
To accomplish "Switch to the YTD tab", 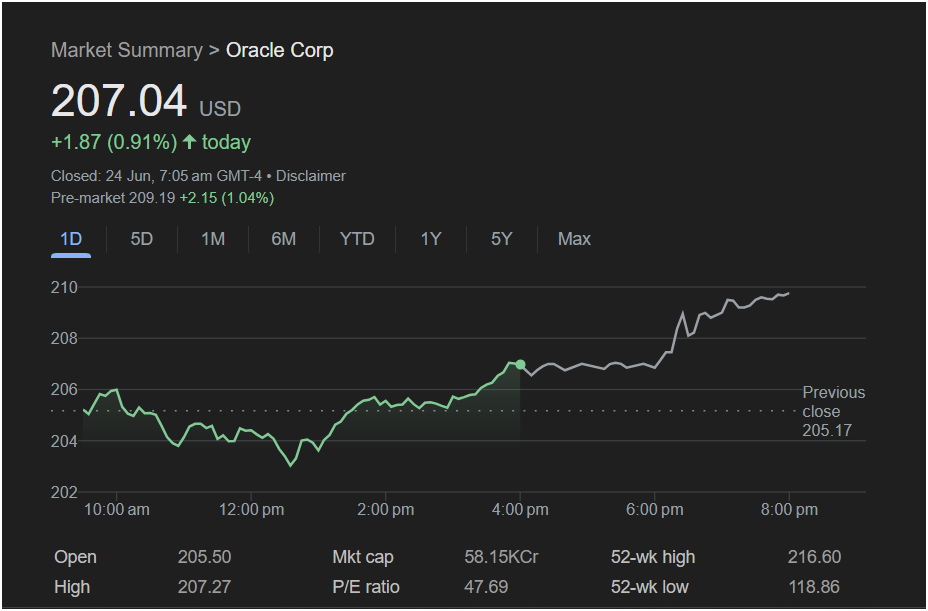I will [357, 239].
